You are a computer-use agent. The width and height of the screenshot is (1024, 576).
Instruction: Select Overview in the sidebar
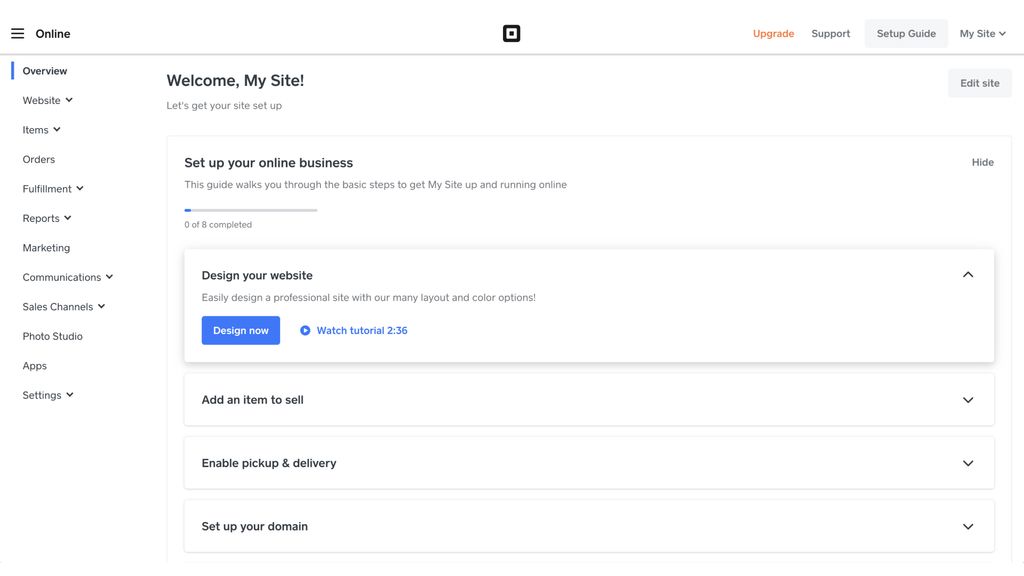click(x=44, y=70)
